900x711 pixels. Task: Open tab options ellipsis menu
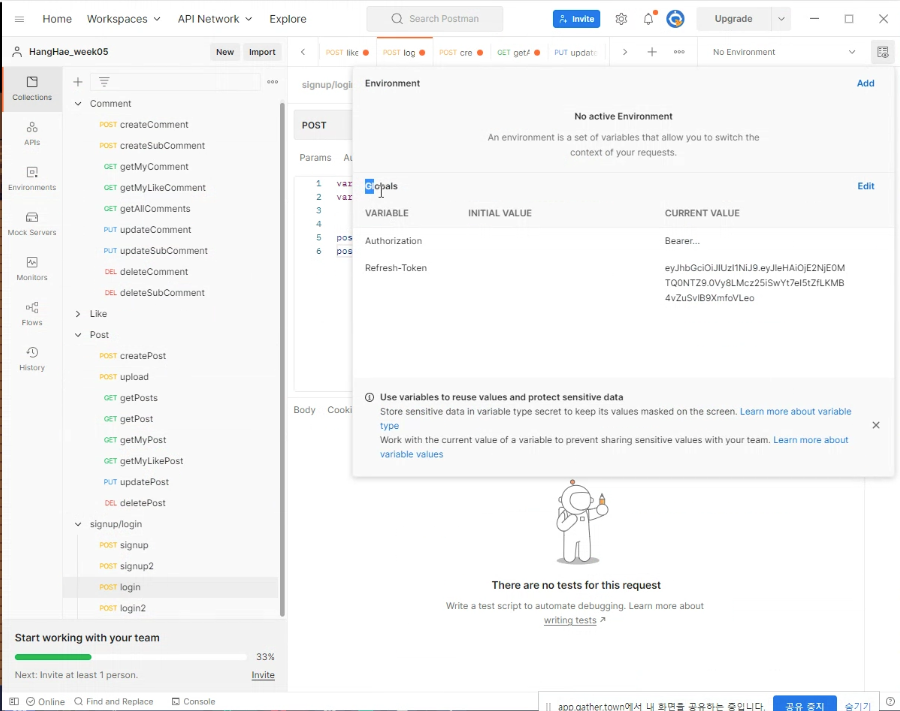(x=679, y=52)
